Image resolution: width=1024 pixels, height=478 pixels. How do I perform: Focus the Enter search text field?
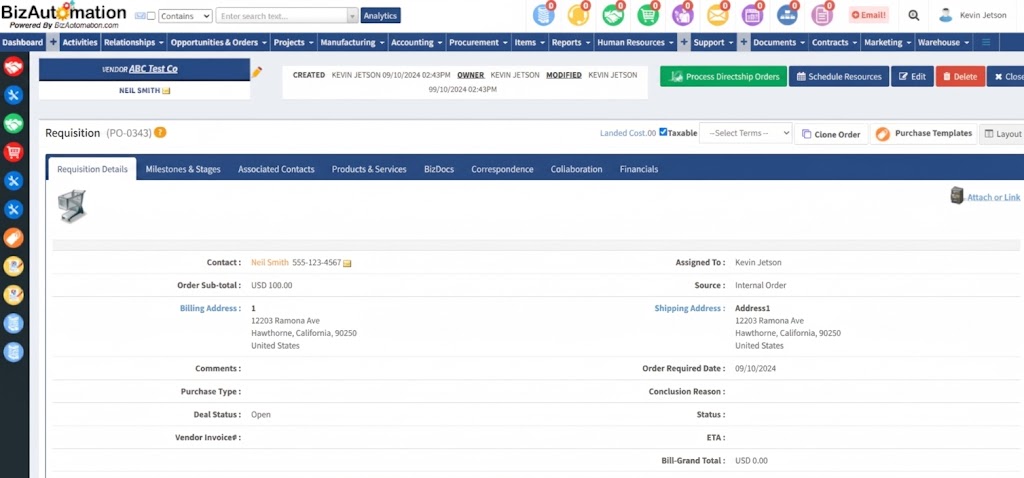pyautogui.click(x=281, y=16)
